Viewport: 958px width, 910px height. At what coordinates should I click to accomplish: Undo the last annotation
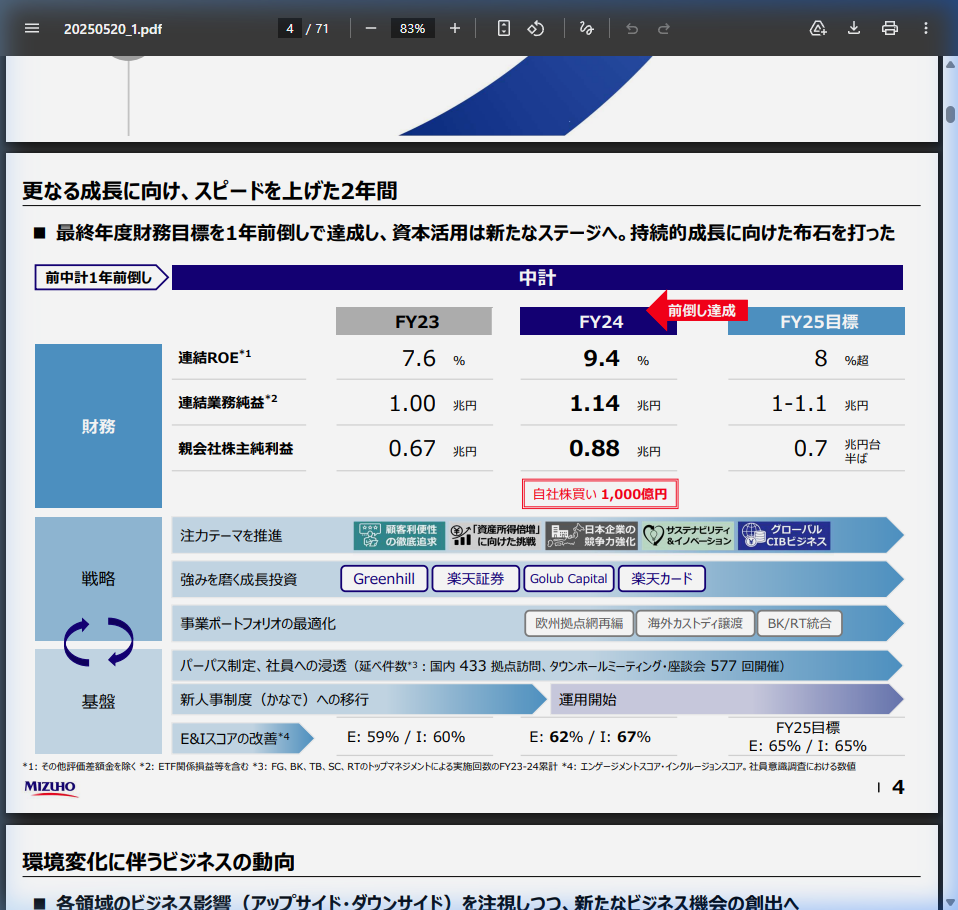(632, 28)
